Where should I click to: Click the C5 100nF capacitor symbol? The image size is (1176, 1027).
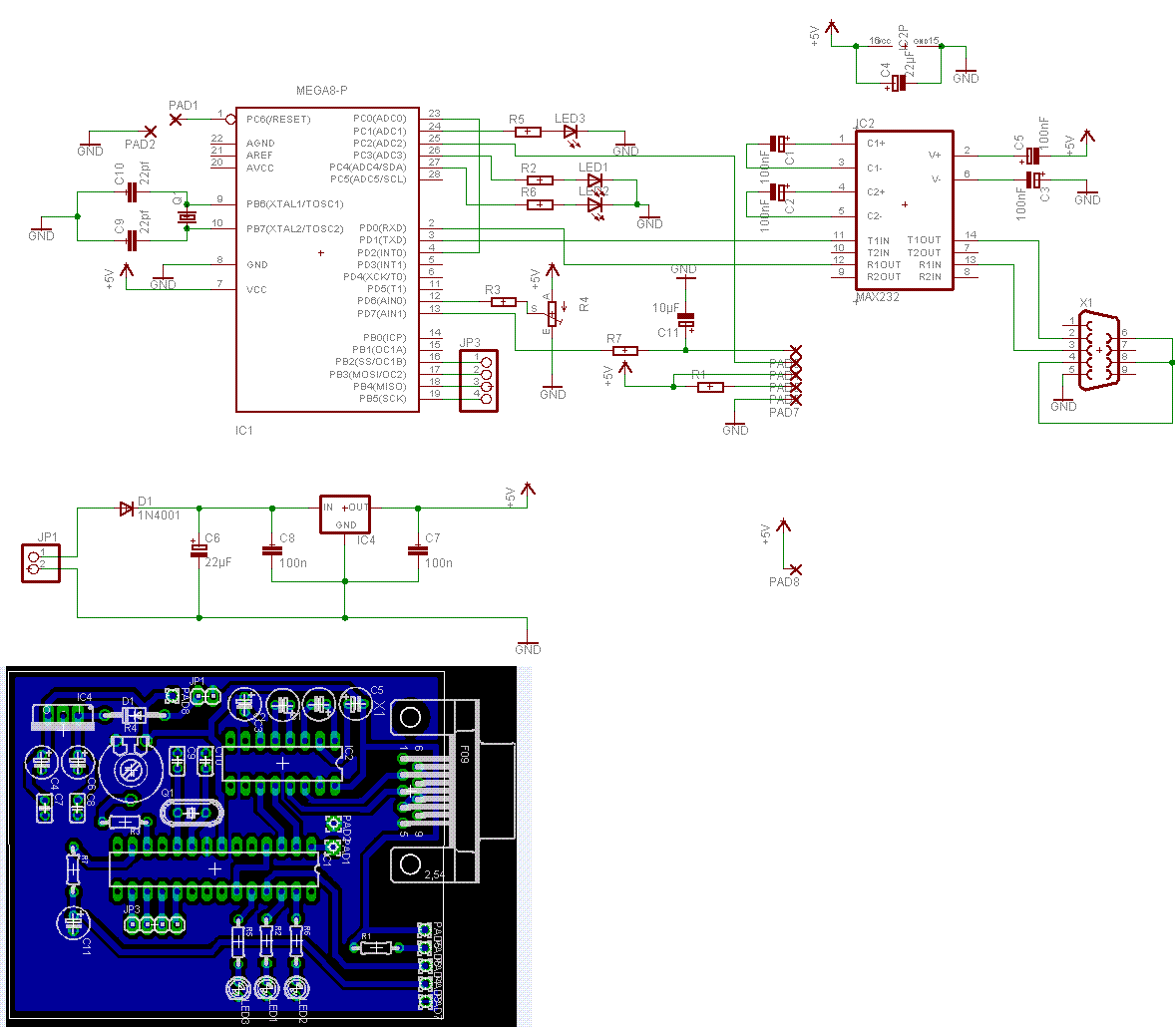[x=1033, y=157]
